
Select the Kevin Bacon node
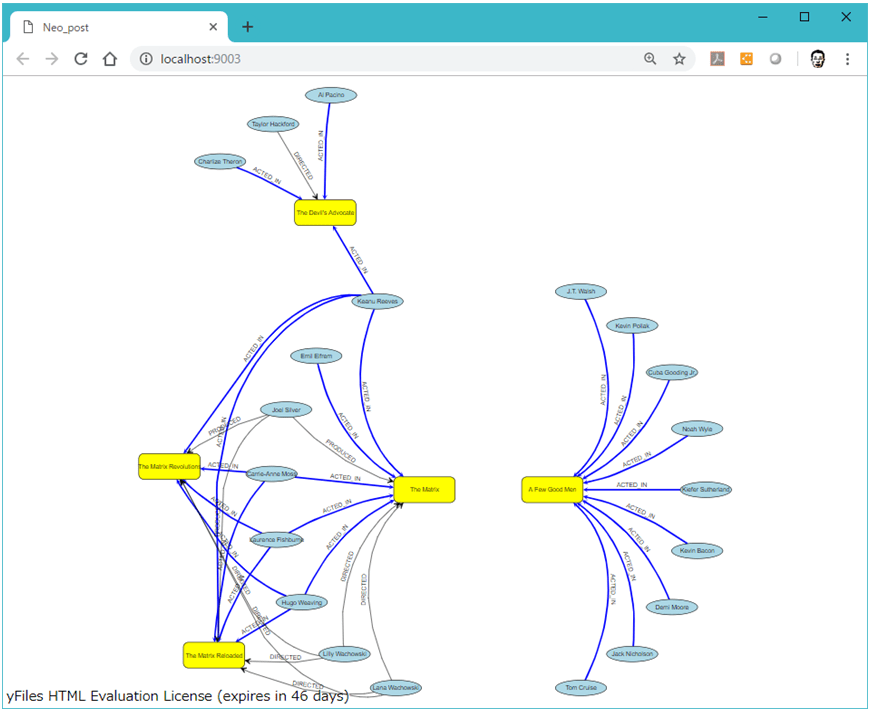[x=697, y=551]
